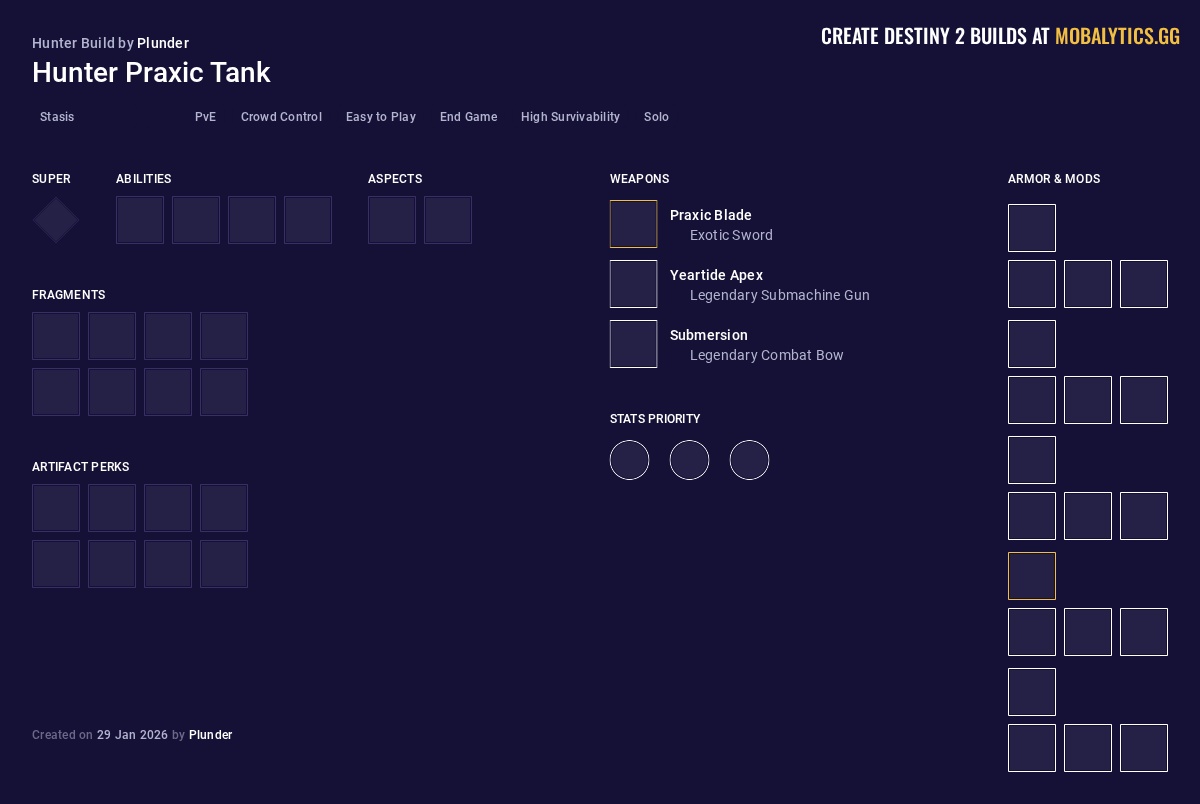This screenshot has height=804, width=1200.
Task: Open the first Aspects slot icon
Action: click(x=392, y=220)
